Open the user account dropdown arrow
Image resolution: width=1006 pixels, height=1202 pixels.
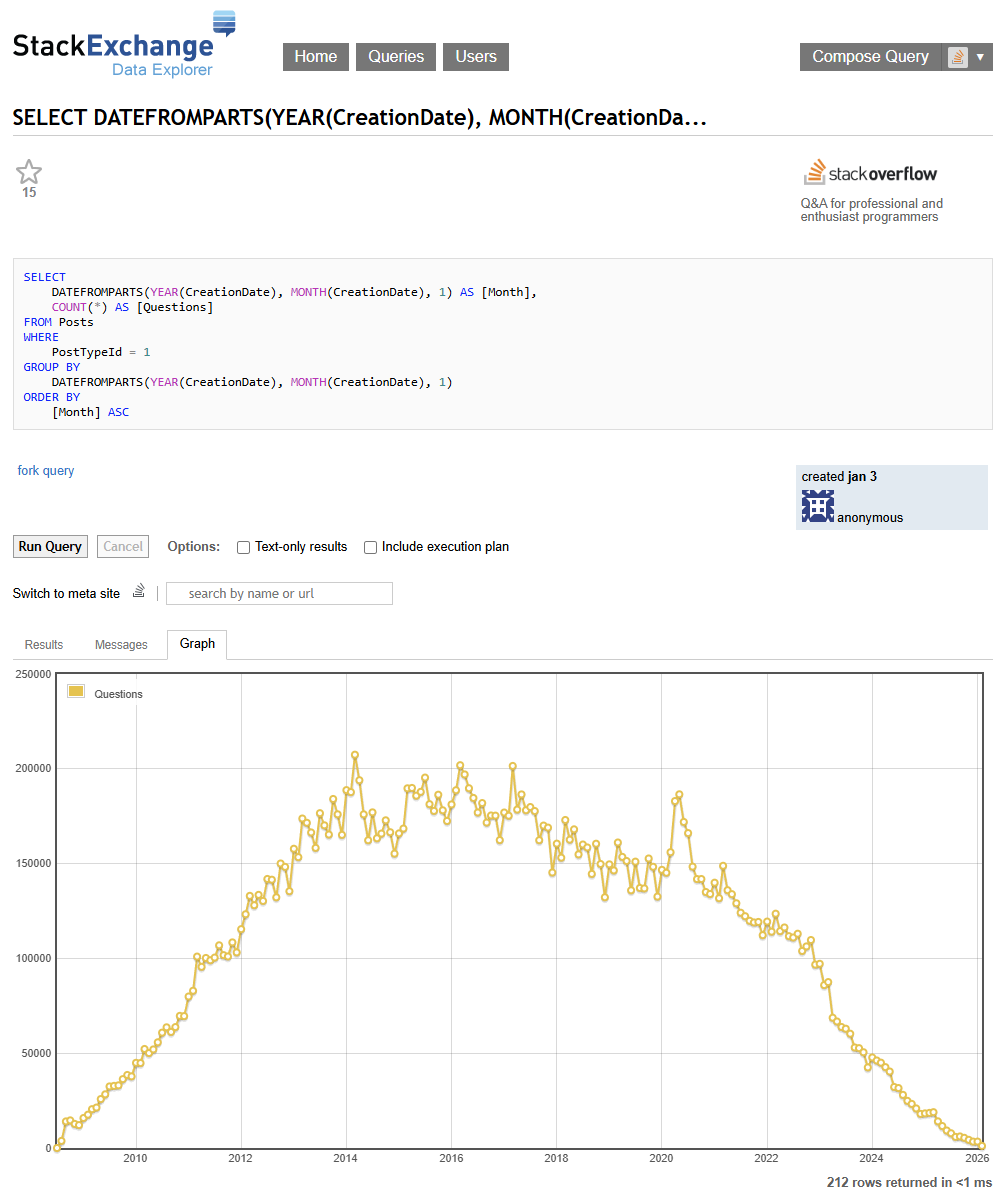(x=980, y=57)
